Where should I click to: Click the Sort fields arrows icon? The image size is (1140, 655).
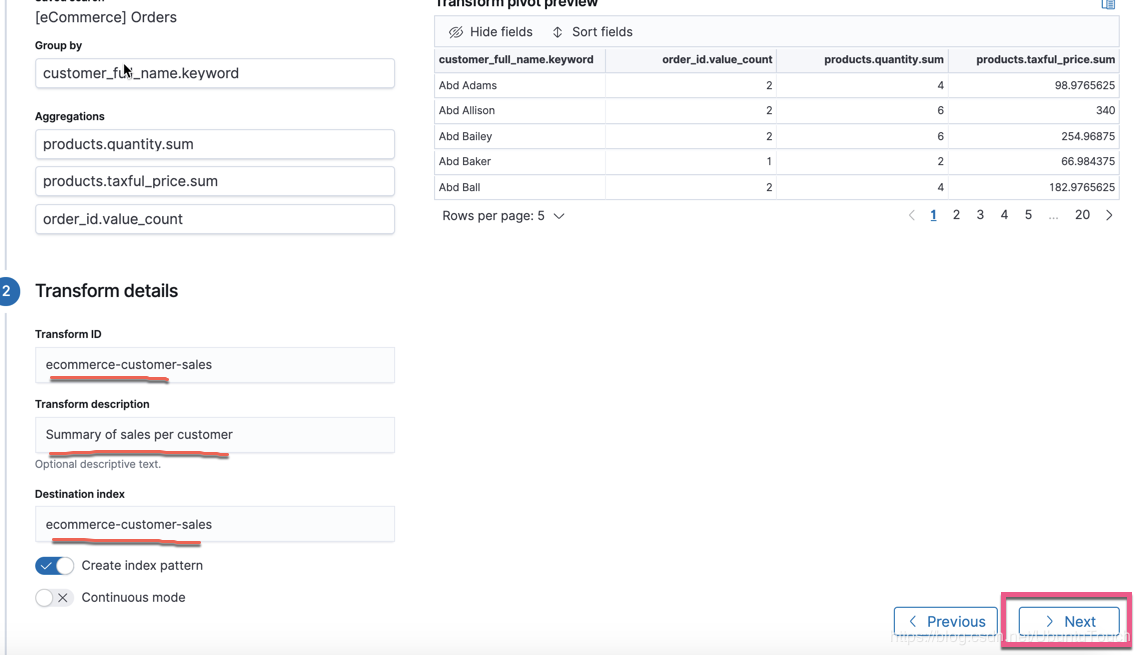pos(558,32)
